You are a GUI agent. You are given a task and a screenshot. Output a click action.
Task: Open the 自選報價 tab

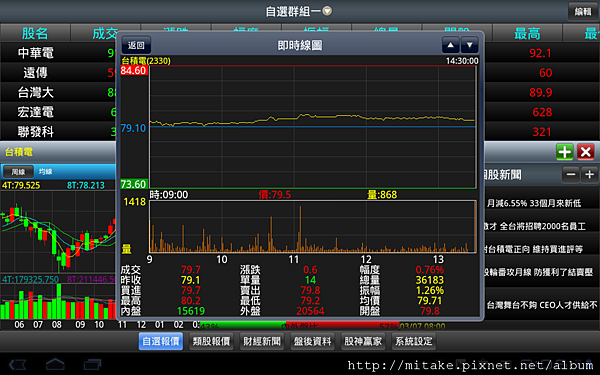coord(161,341)
